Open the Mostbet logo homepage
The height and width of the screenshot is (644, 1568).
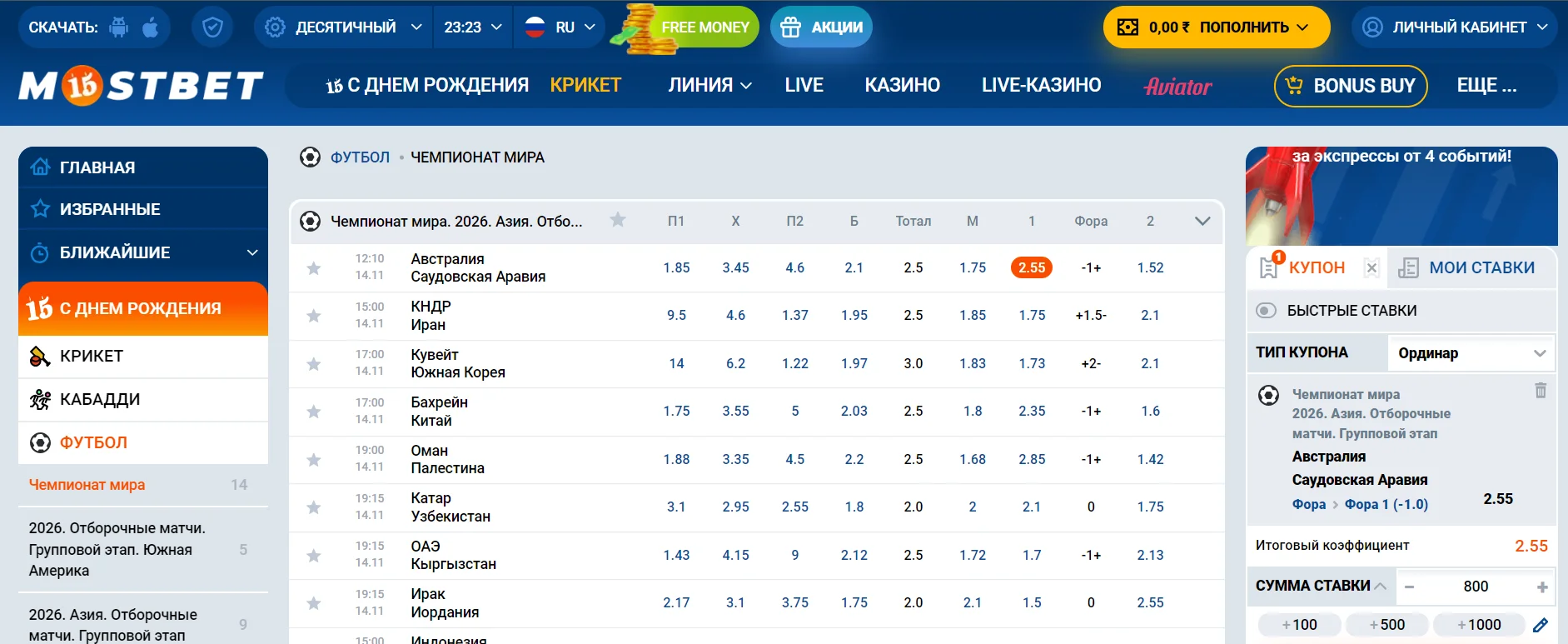point(142,86)
